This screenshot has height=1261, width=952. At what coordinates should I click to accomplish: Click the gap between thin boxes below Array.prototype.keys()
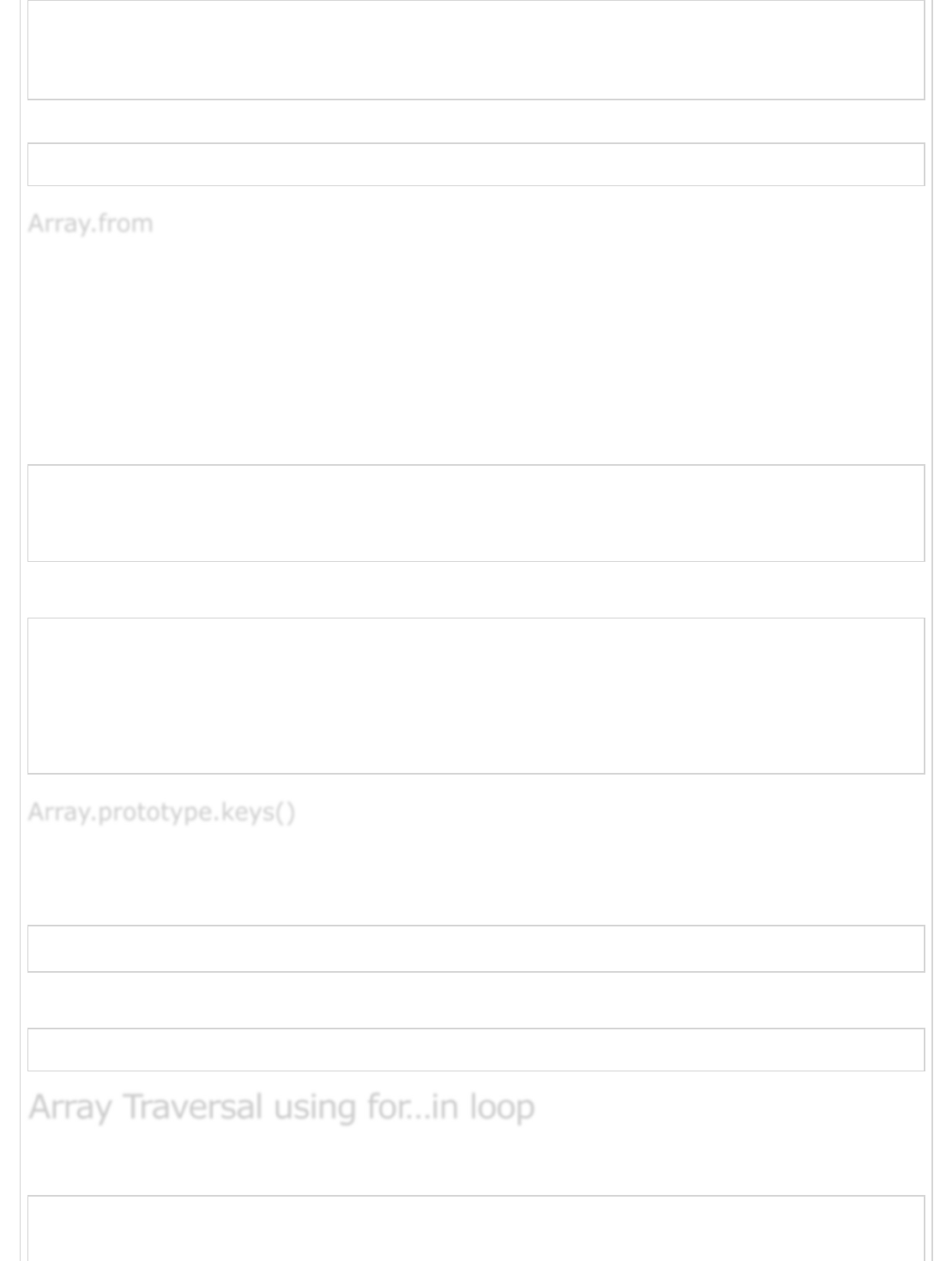click(476, 1000)
